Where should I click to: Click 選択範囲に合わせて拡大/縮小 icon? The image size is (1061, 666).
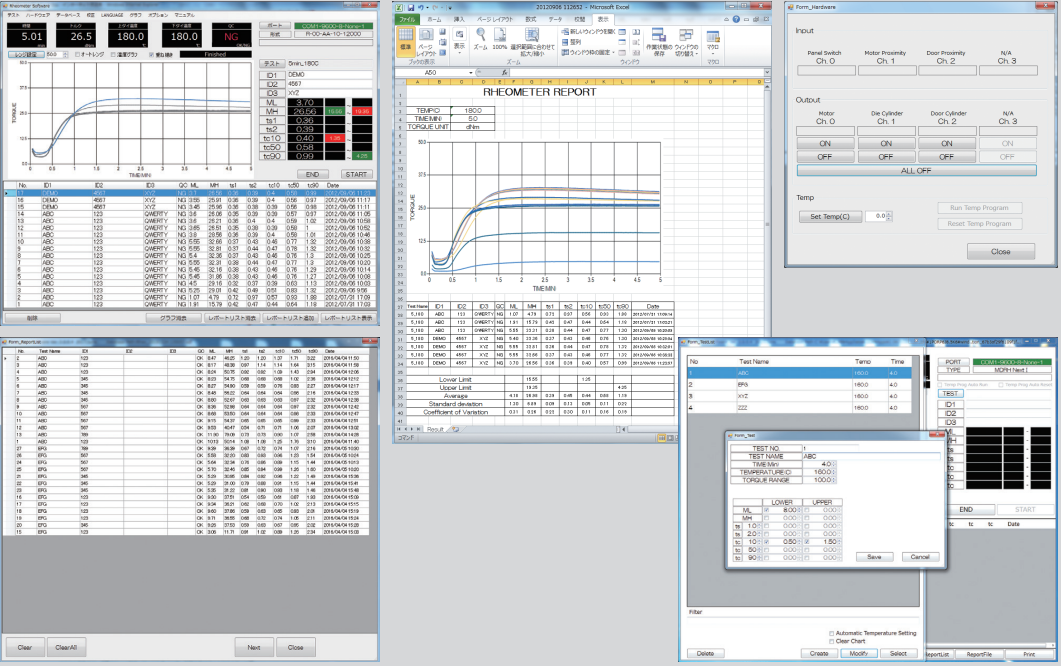(x=532, y=34)
